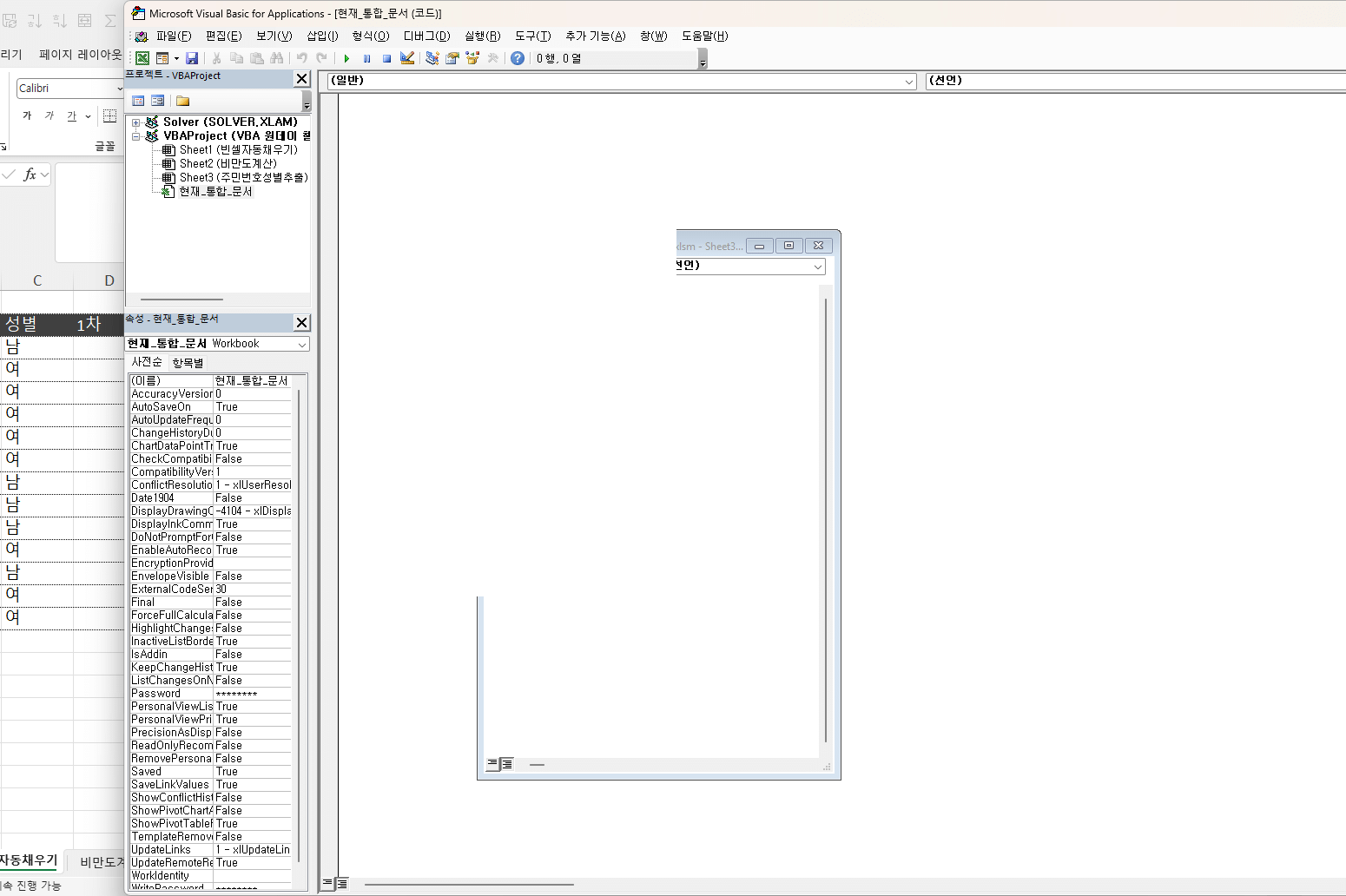Switch main code window to full module view

341,884
